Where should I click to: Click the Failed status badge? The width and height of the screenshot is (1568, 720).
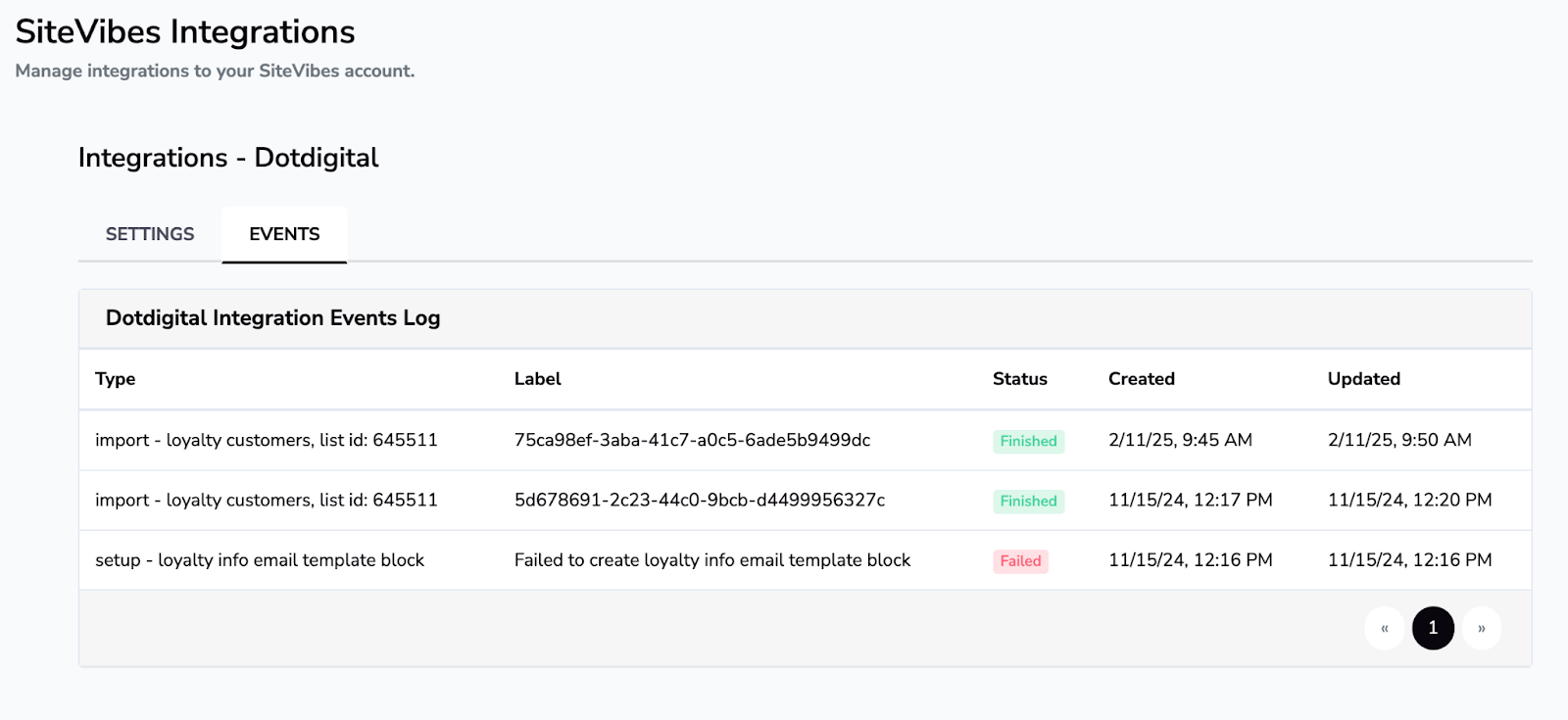(x=1020, y=561)
